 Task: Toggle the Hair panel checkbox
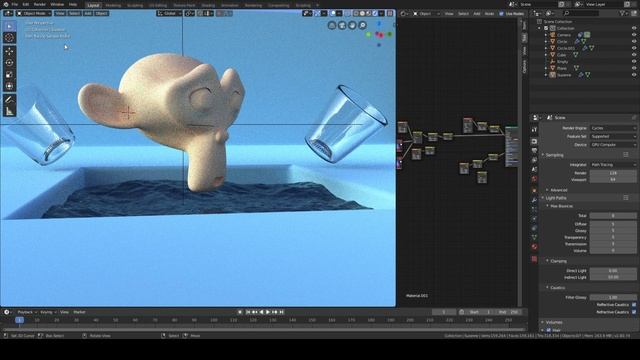point(549,330)
